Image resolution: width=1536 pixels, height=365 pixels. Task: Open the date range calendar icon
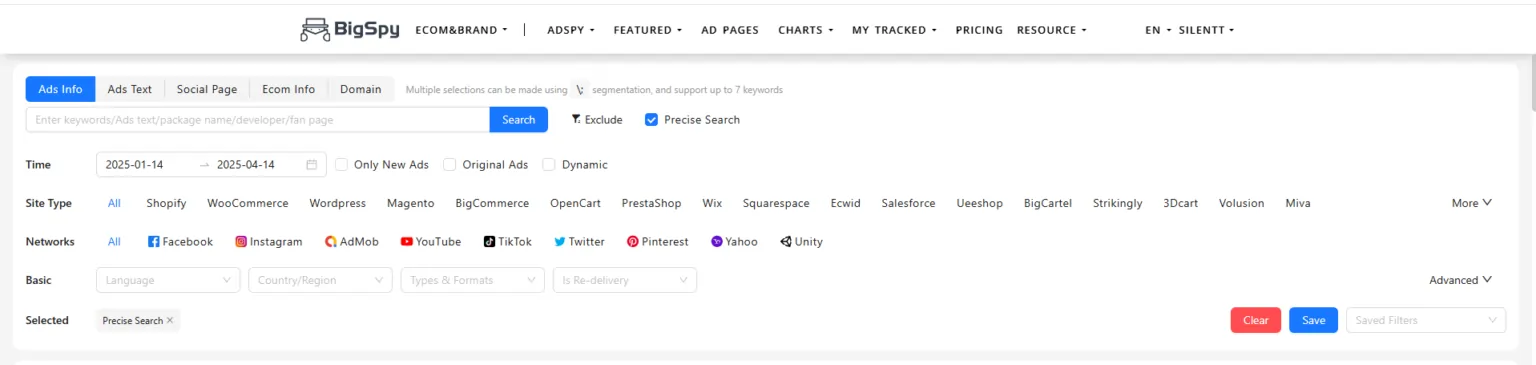pyautogui.click(x=311, y=165)
